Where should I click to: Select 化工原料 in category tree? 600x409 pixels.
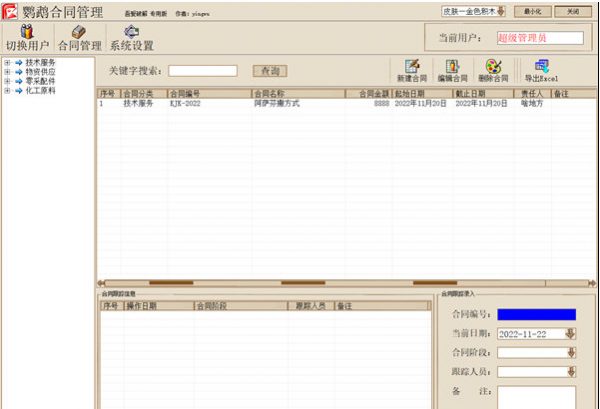[x=40, y=91]
